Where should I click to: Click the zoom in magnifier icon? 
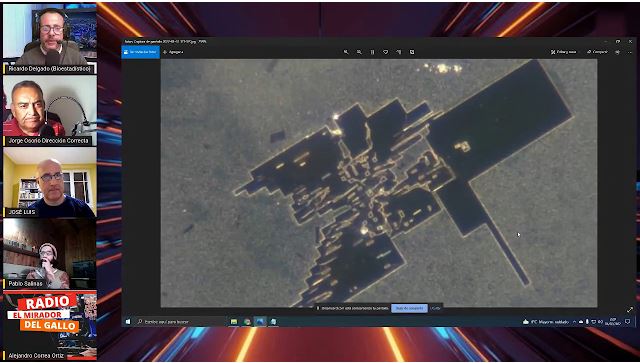(x=346, y=52)
